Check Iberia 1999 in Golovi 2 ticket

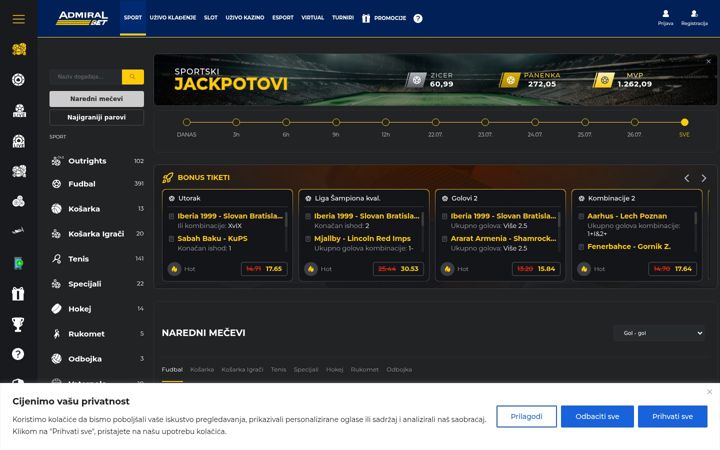tap(444, 216)
